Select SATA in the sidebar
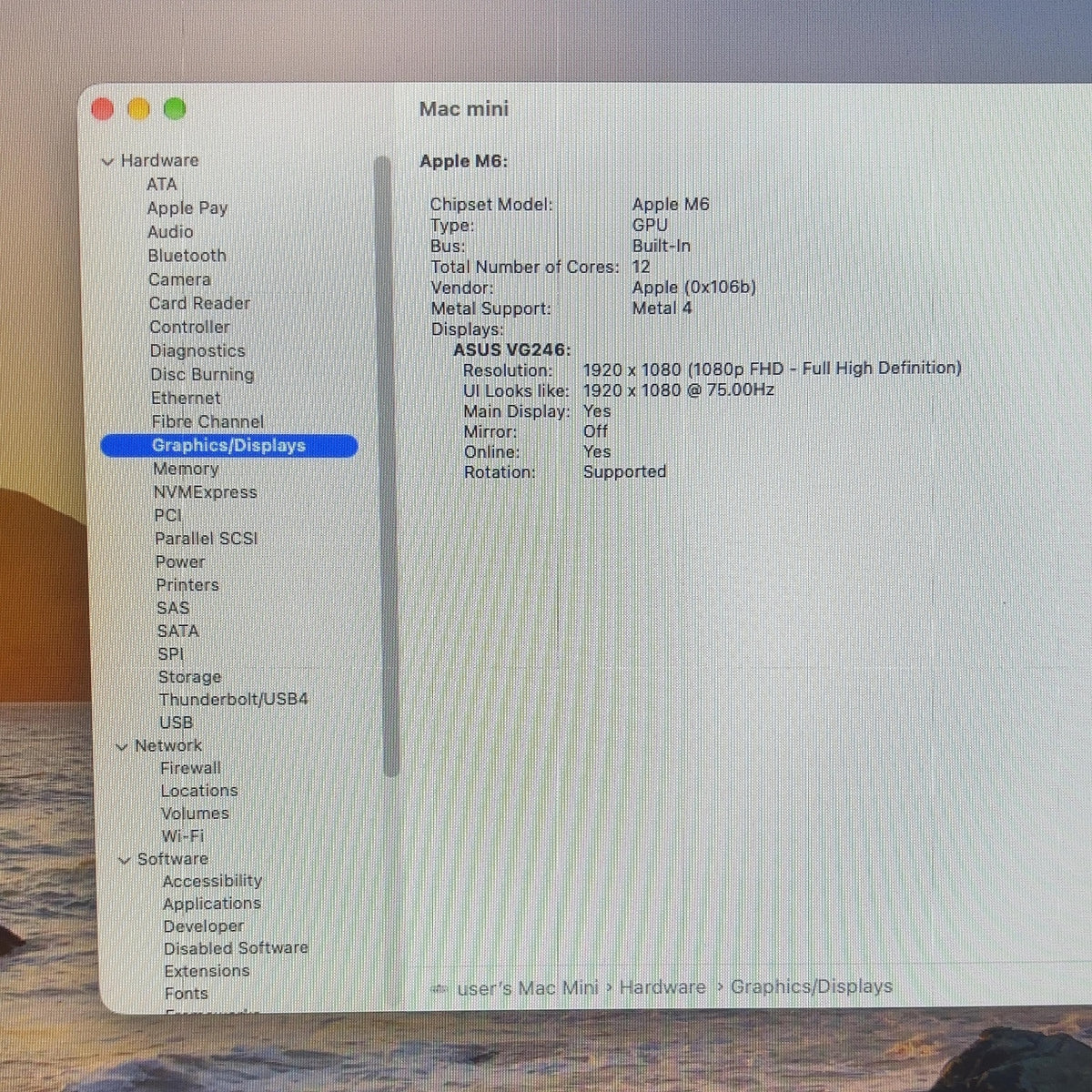This screenshot has width=1092, height=1092. pyautogui.click(x=177, y=631)
